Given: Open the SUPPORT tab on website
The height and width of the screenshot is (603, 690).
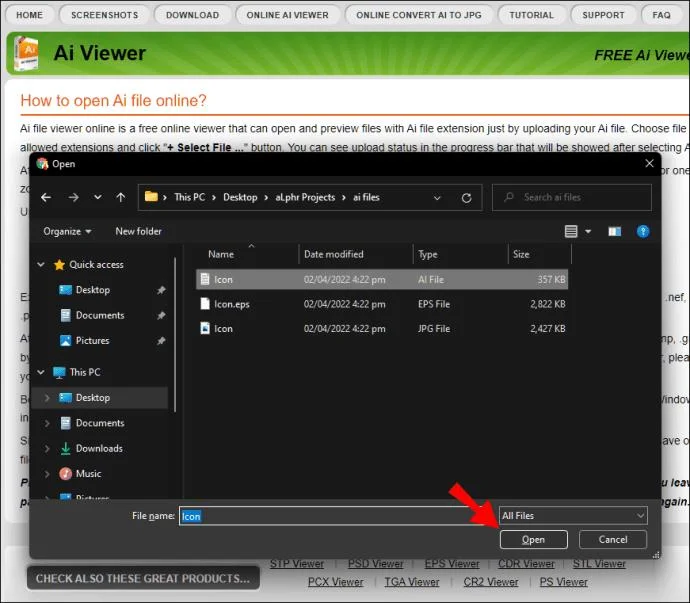Looking at the screenshot, I should click(x=603, y=15).
